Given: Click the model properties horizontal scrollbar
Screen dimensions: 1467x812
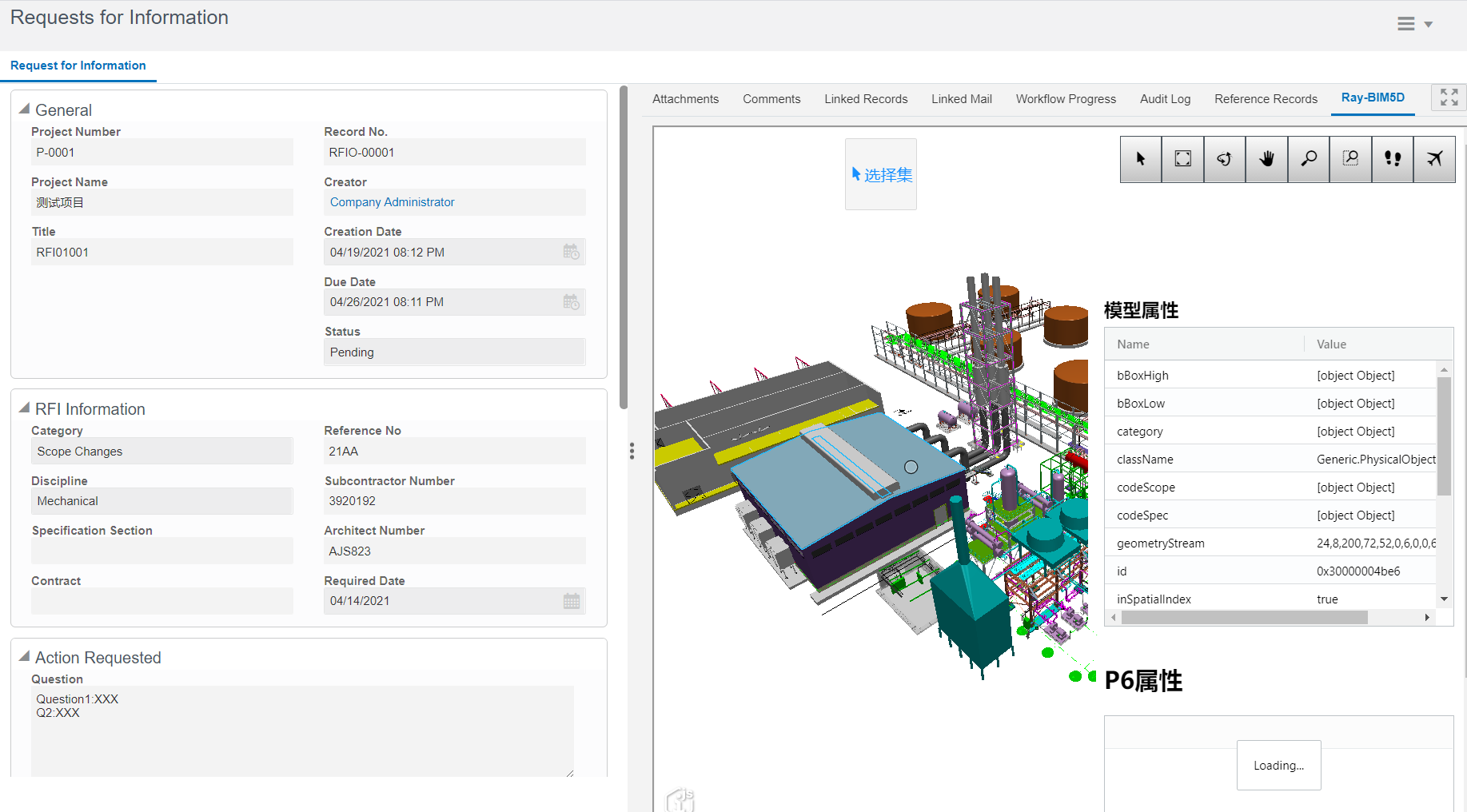Looking at the screenshot, I should tap(1244, 618).
